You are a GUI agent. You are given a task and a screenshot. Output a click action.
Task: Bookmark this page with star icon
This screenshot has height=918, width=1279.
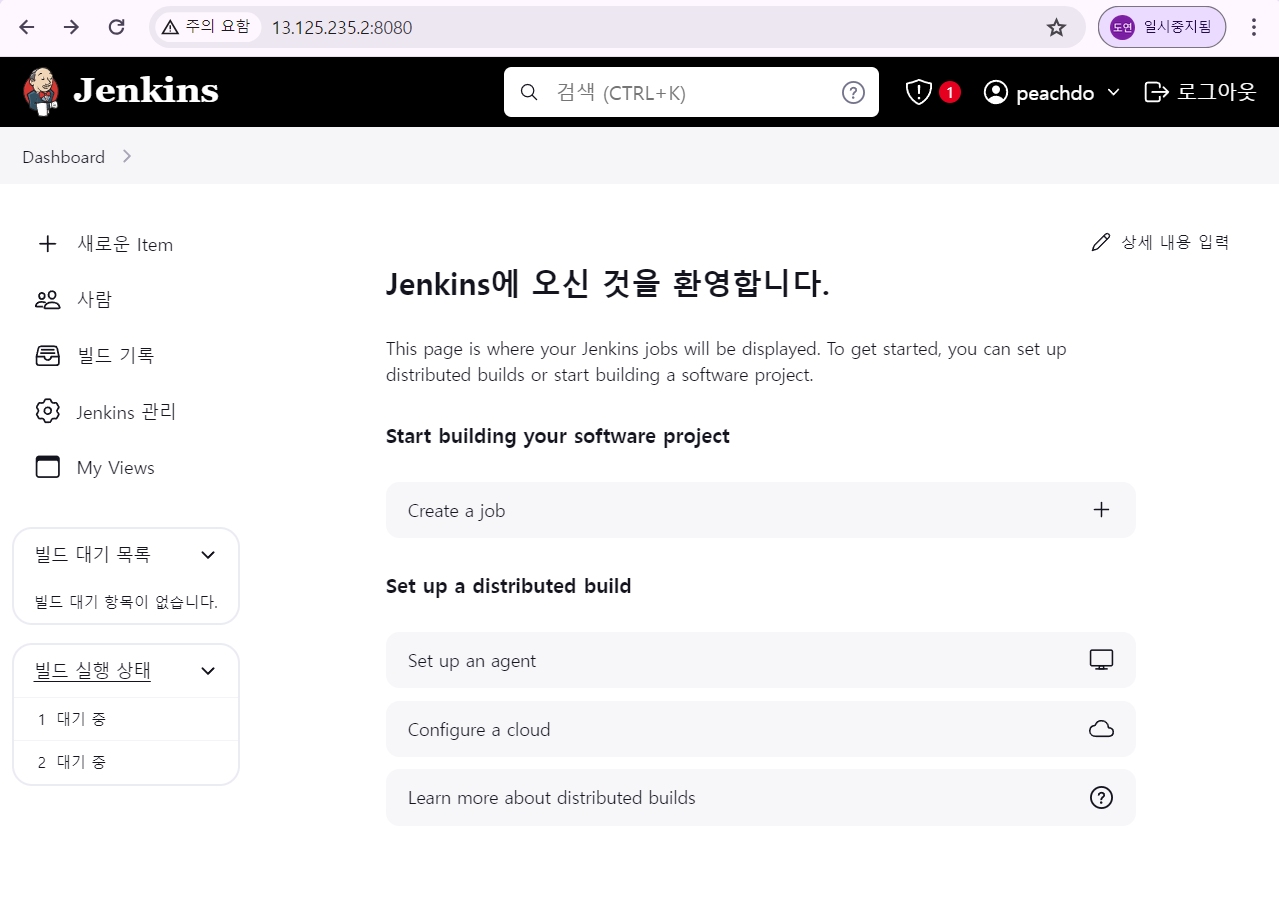(x=1056, y=27)
